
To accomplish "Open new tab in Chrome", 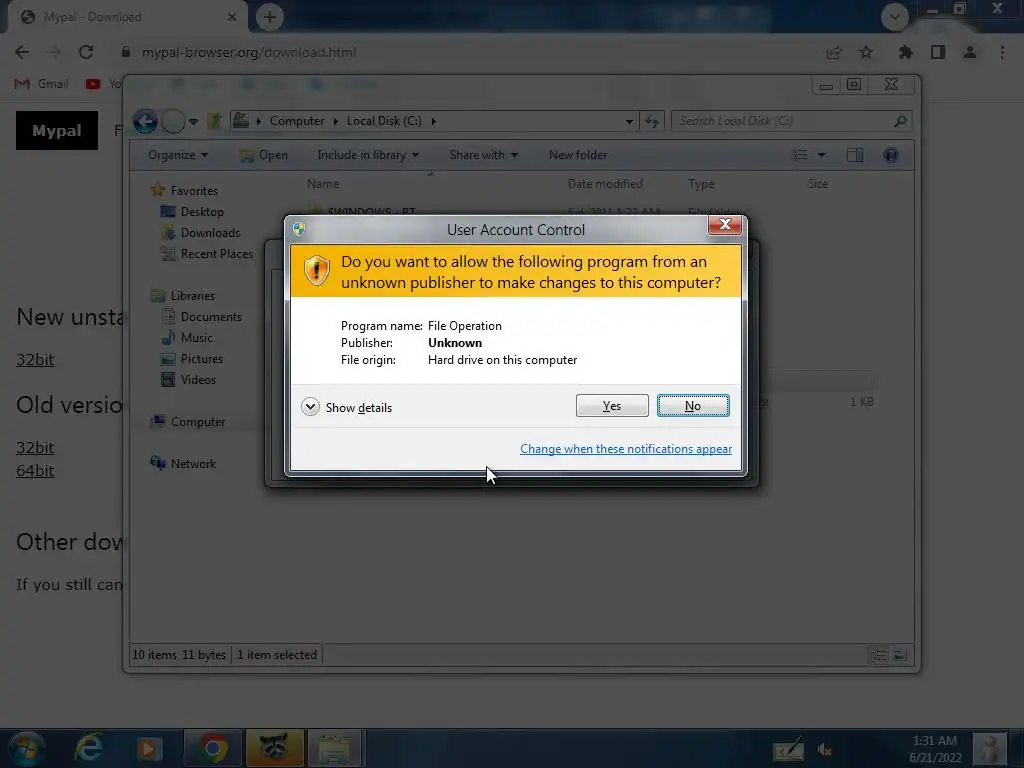I will (x=270, y=17).
